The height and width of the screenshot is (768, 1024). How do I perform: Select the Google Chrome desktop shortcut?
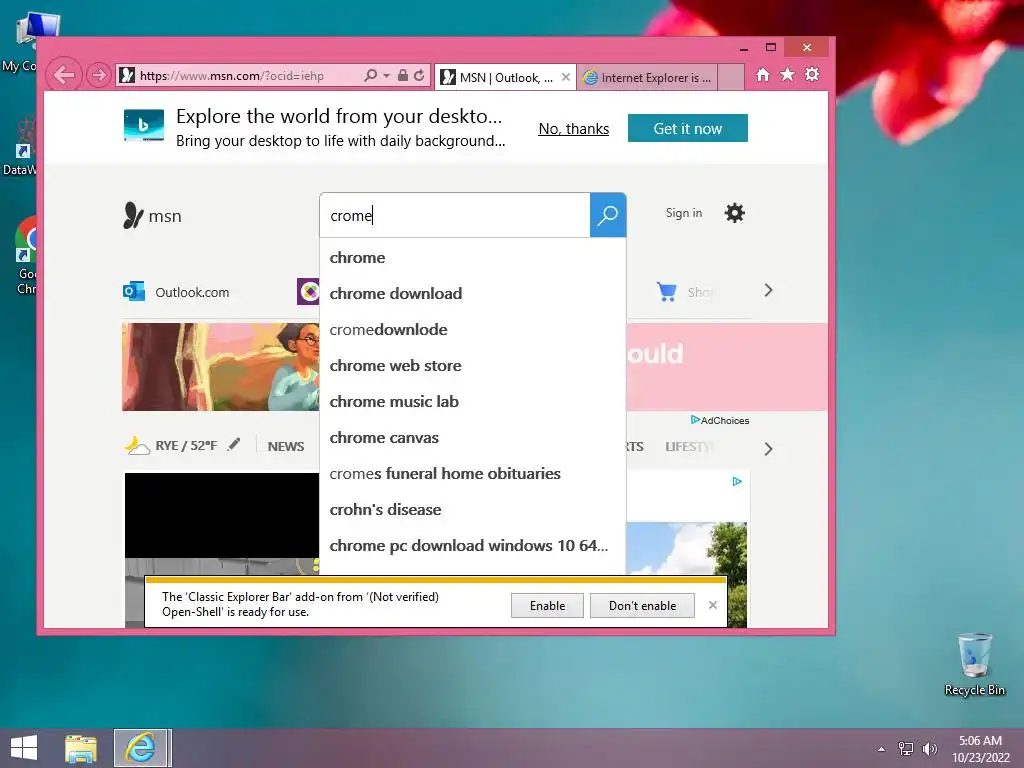click(25, 257)
